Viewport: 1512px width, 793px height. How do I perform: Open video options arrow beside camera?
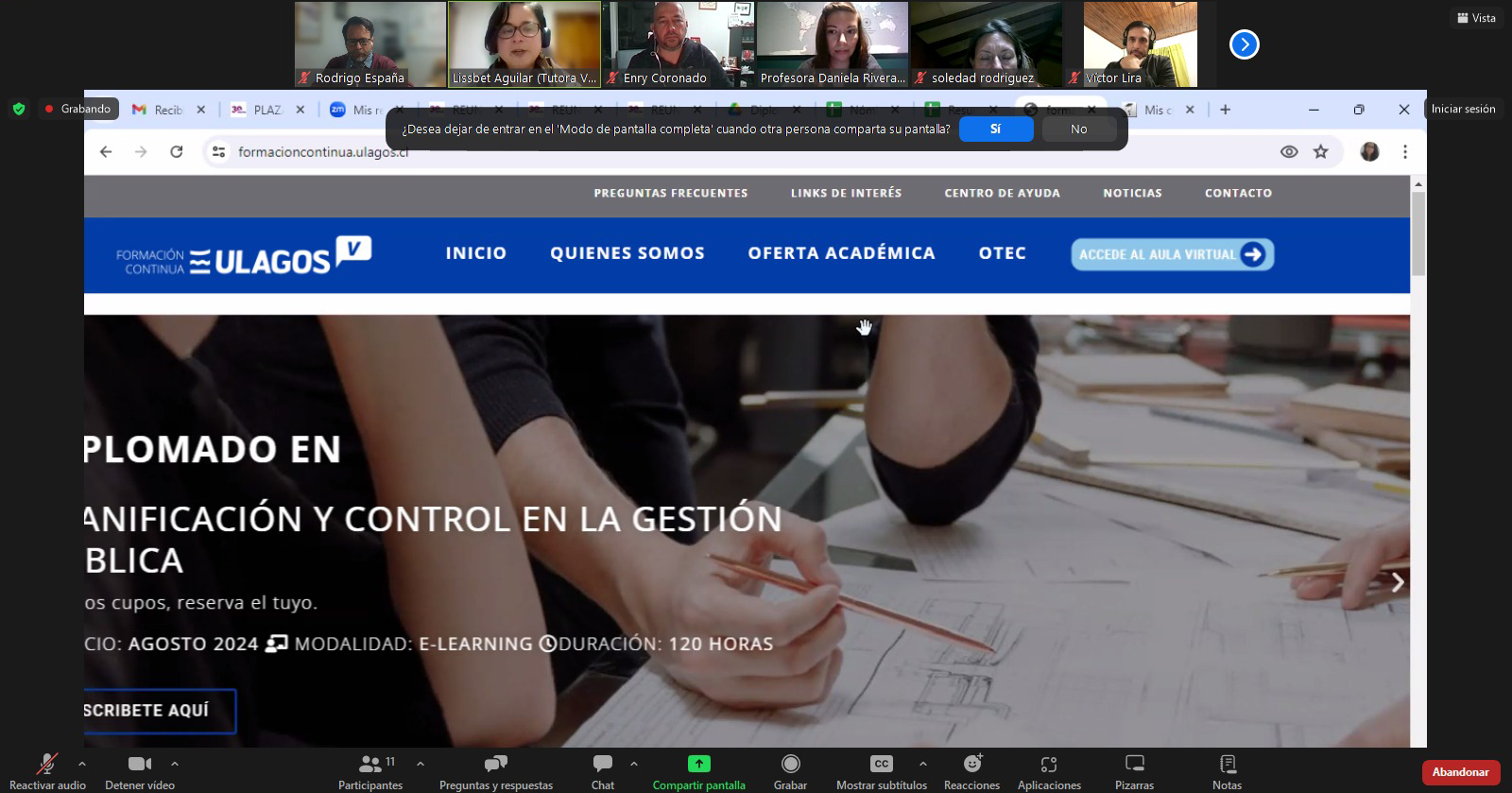[174, 764]
